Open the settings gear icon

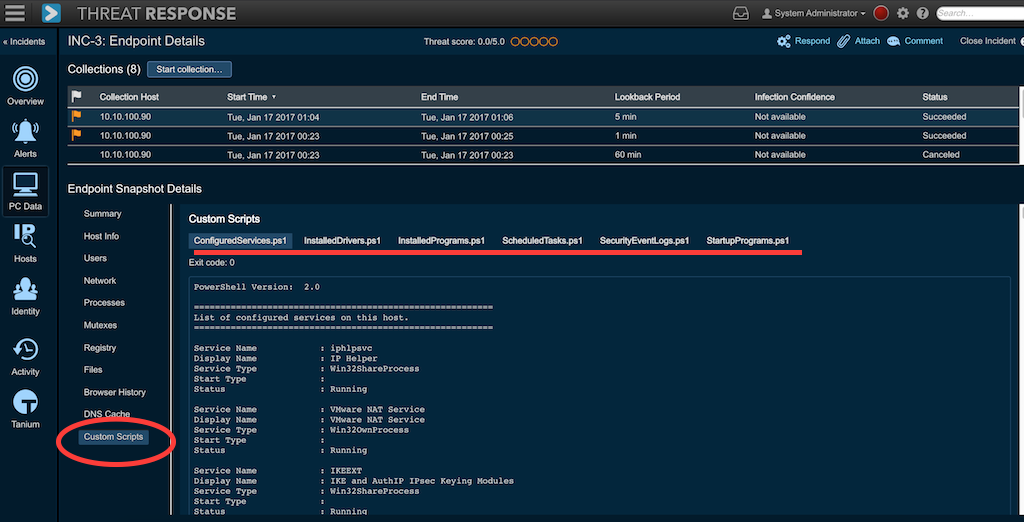(903, 13)
